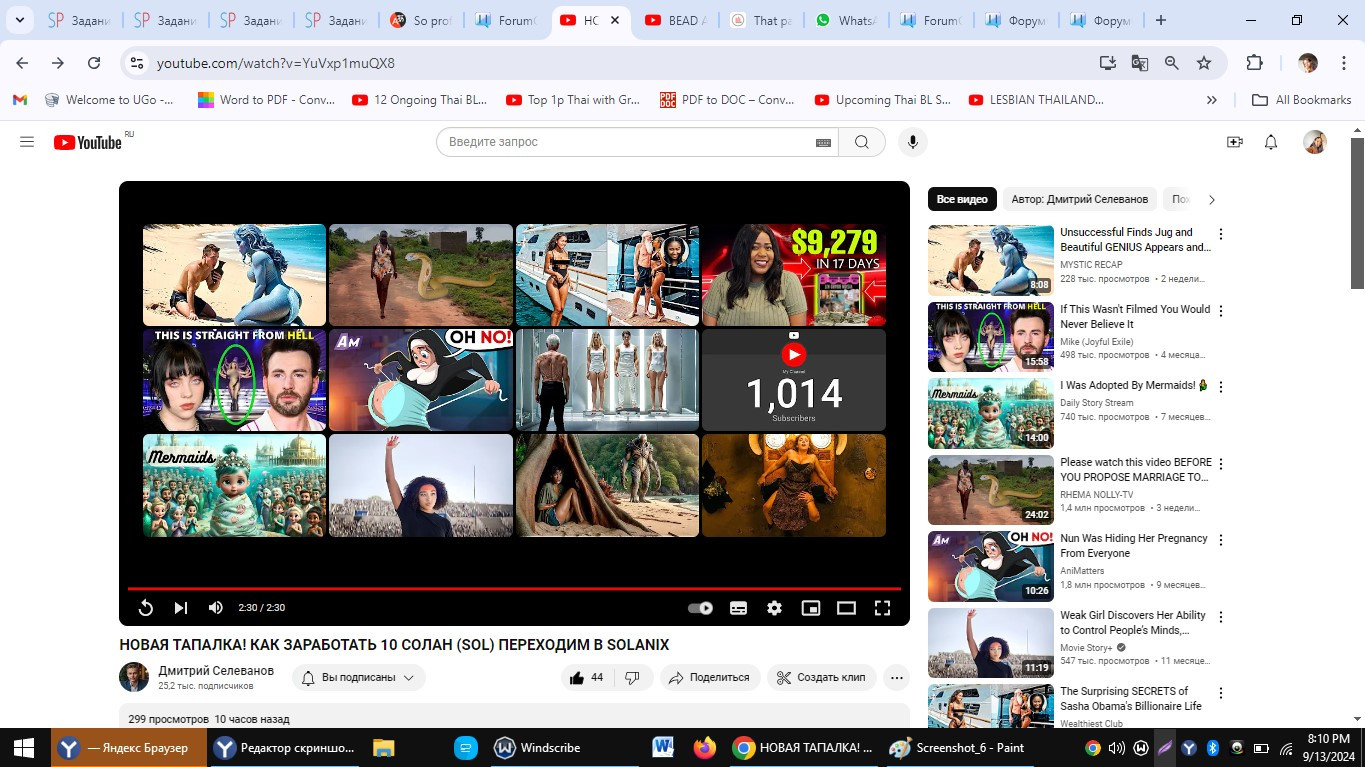Open options for Nun Was Hiding Her Pregnancy
The width and height of the screenshot is (1365, 767).
(1220, 540)
